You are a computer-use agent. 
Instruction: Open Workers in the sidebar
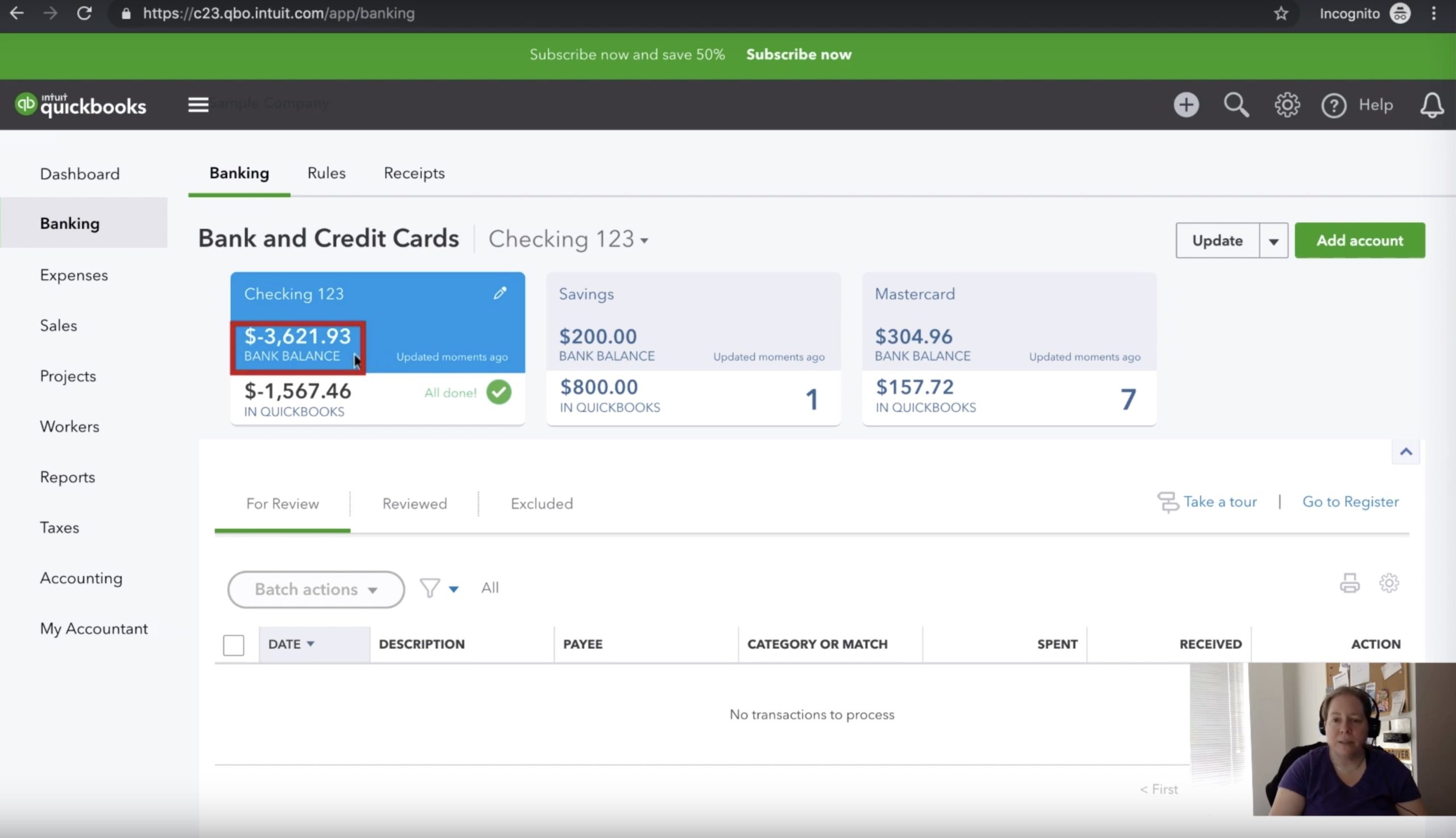[69, 426]
